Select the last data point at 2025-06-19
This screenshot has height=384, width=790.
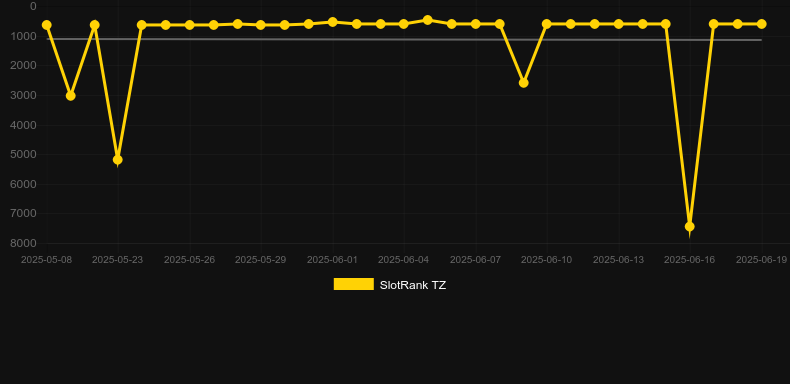click(x=761, y=24)
